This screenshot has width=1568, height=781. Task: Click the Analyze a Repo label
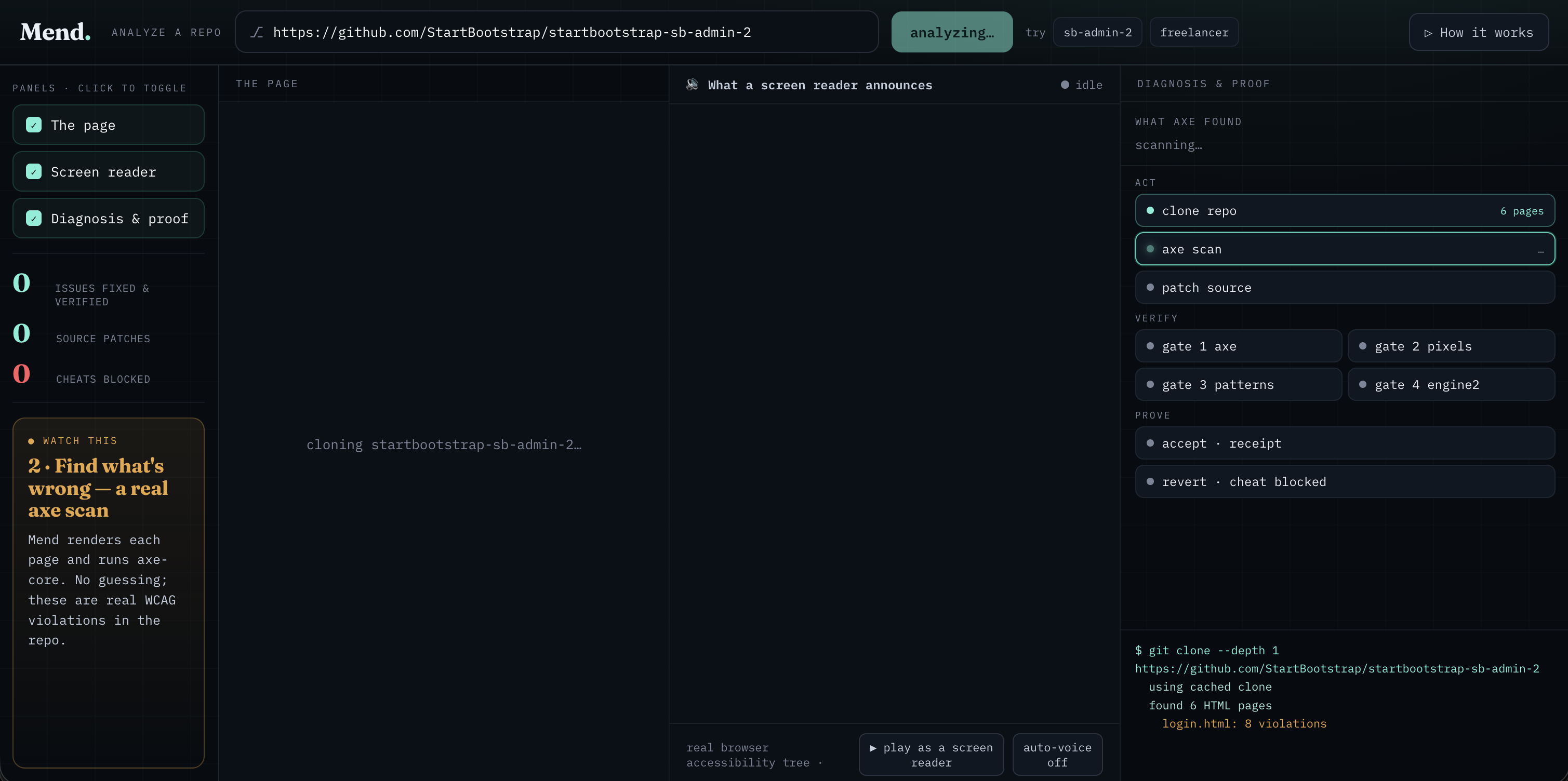click(x=166, y=32)
